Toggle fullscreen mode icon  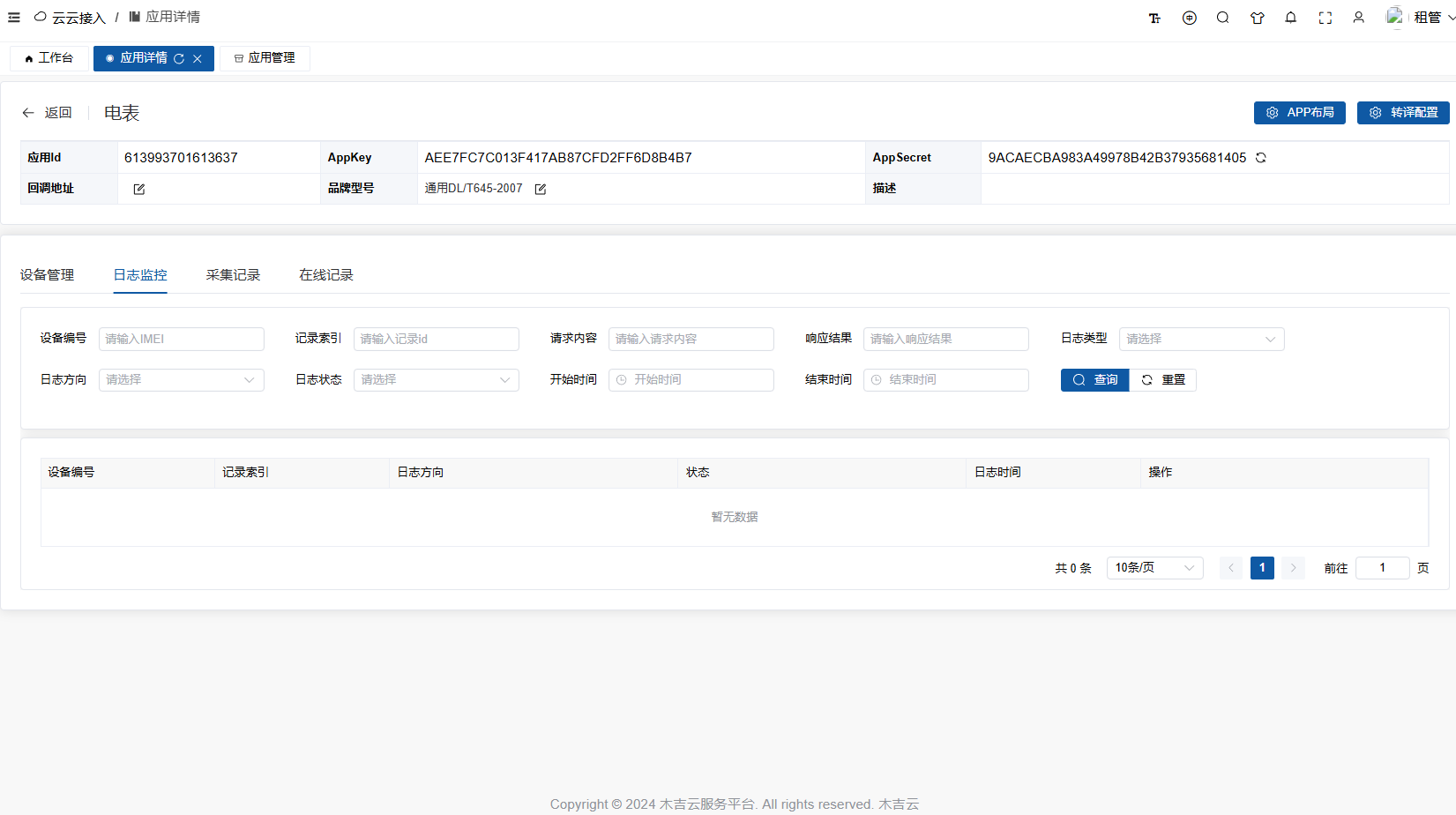coord(1325,18)
